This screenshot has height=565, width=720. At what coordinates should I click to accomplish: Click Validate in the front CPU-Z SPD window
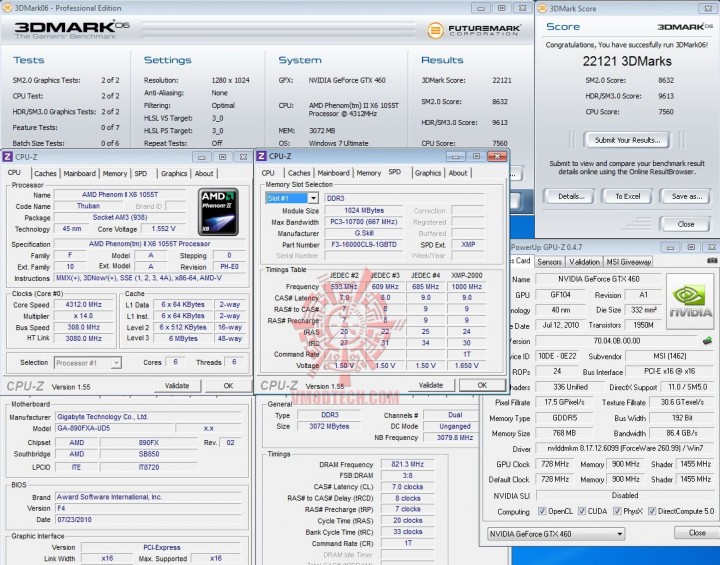click(431, 385)
